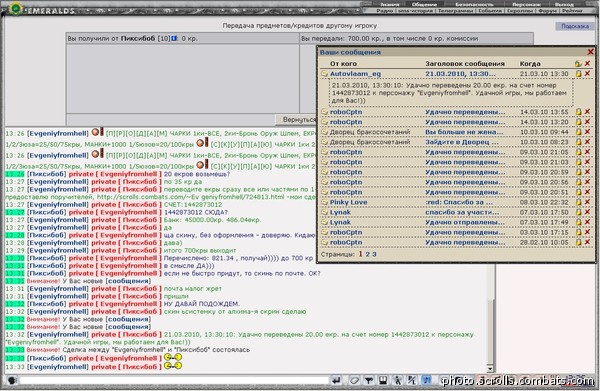Delete the roboCptn message from 09.03.10 20:51
This screenshot has width=600, height=391.
[587, 192]
